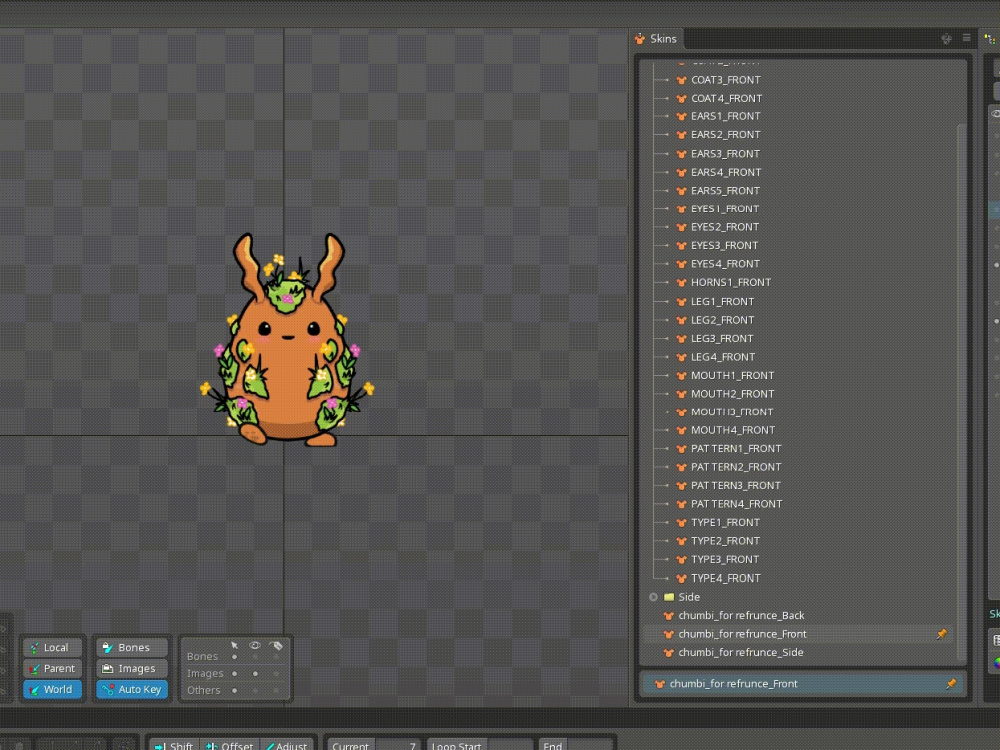1000x750 pixels.
Task: Switch axes to Local mode
Action: pyautogui.click(x=52, y=647)
